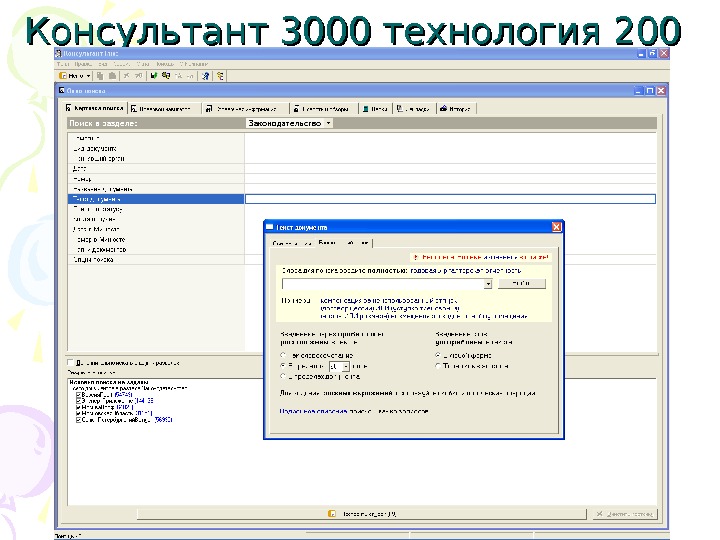Screen dimensions: 720x540
Task: Select the Вид документа field row
Action: click(x=156, y=148)
